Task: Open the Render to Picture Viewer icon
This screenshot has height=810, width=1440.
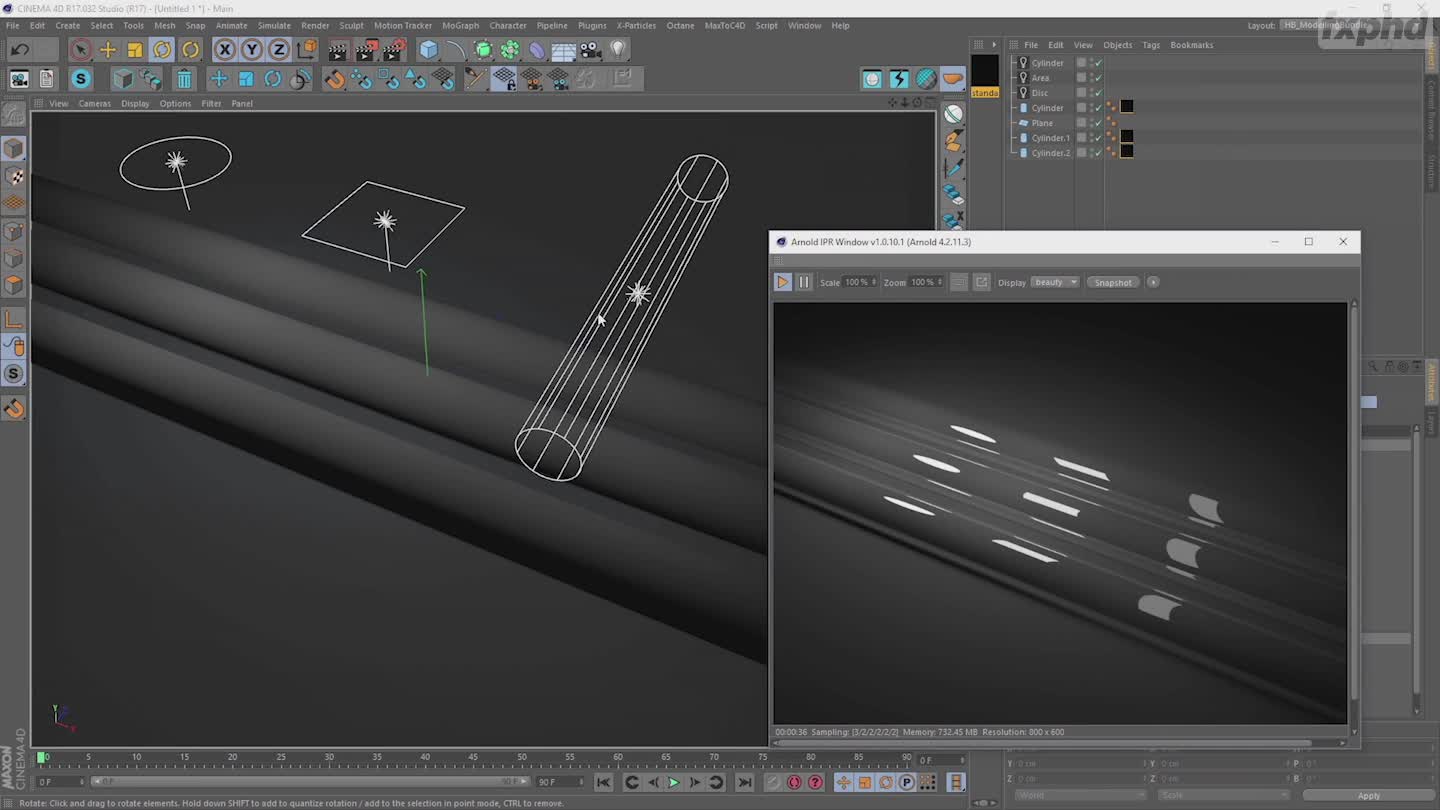Action: click(x=366, y=49)
